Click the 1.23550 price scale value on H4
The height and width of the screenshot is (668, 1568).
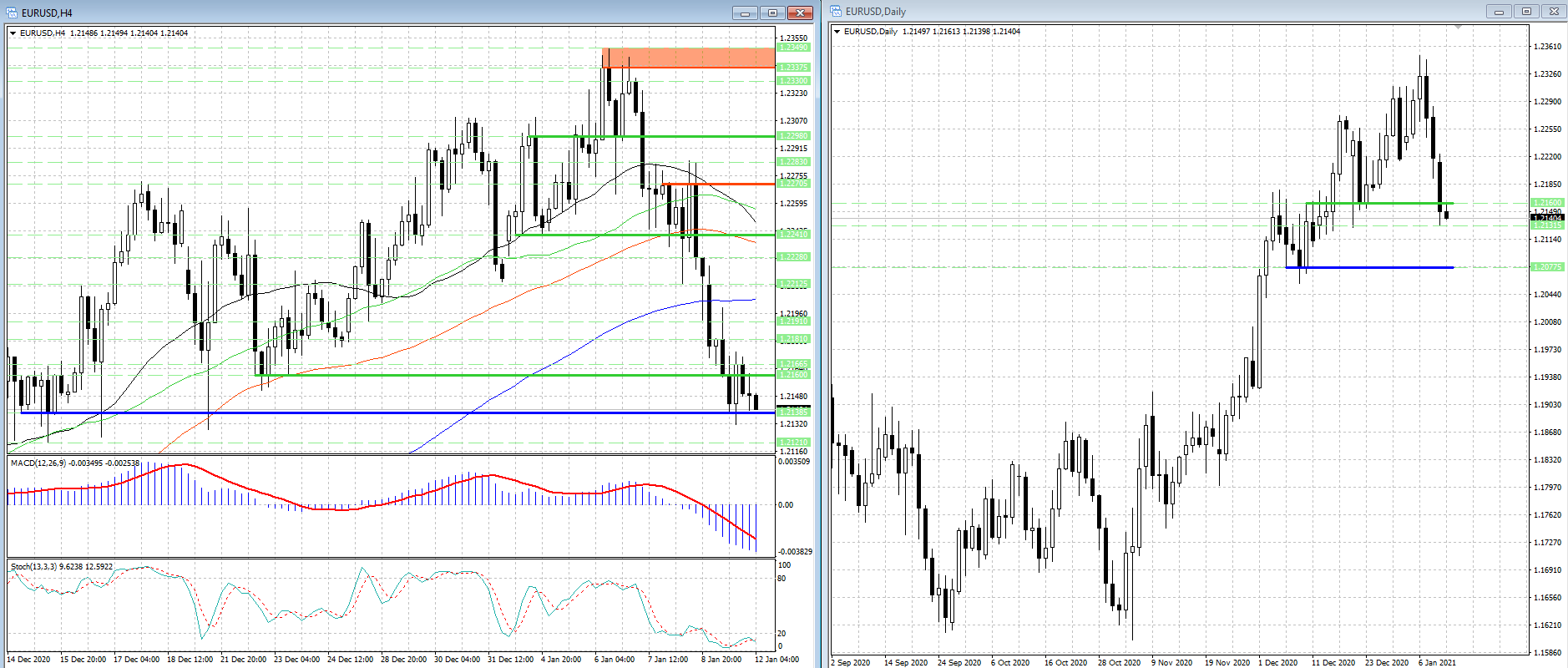coord(793,38)
